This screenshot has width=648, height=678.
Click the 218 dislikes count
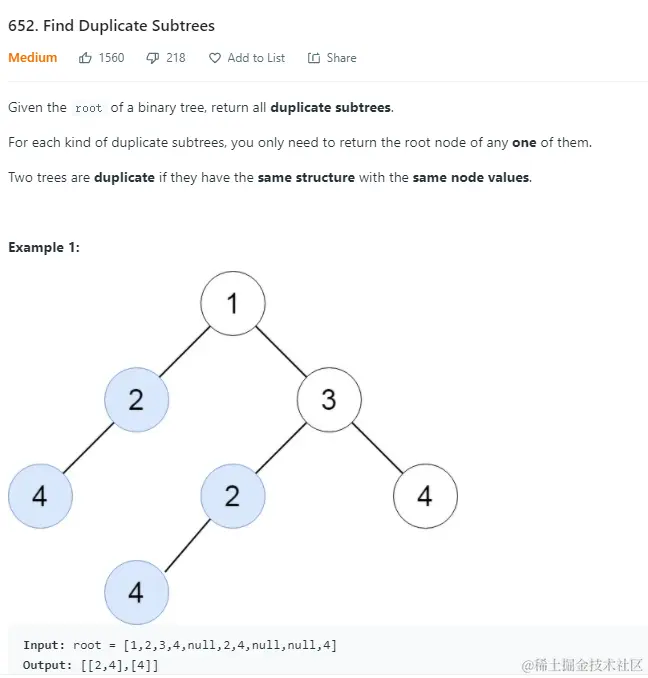click(x=176, y=58)
